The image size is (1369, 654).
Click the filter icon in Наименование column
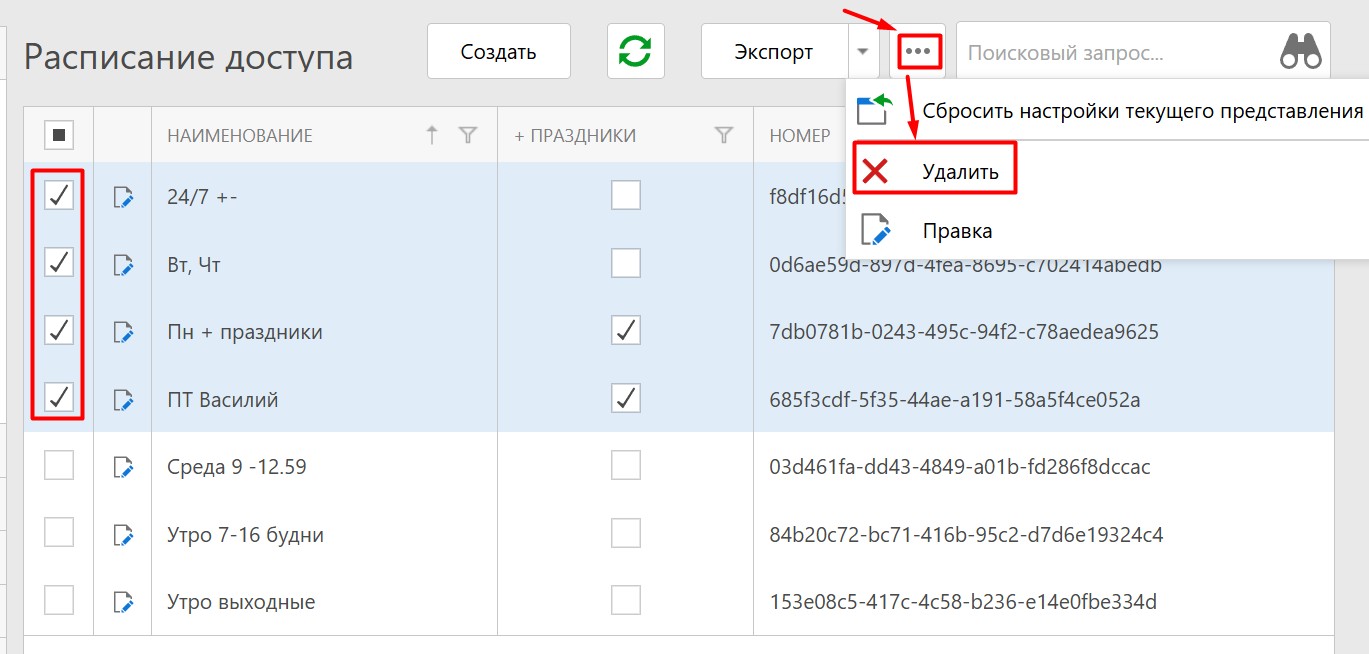[x=467, y=135]
